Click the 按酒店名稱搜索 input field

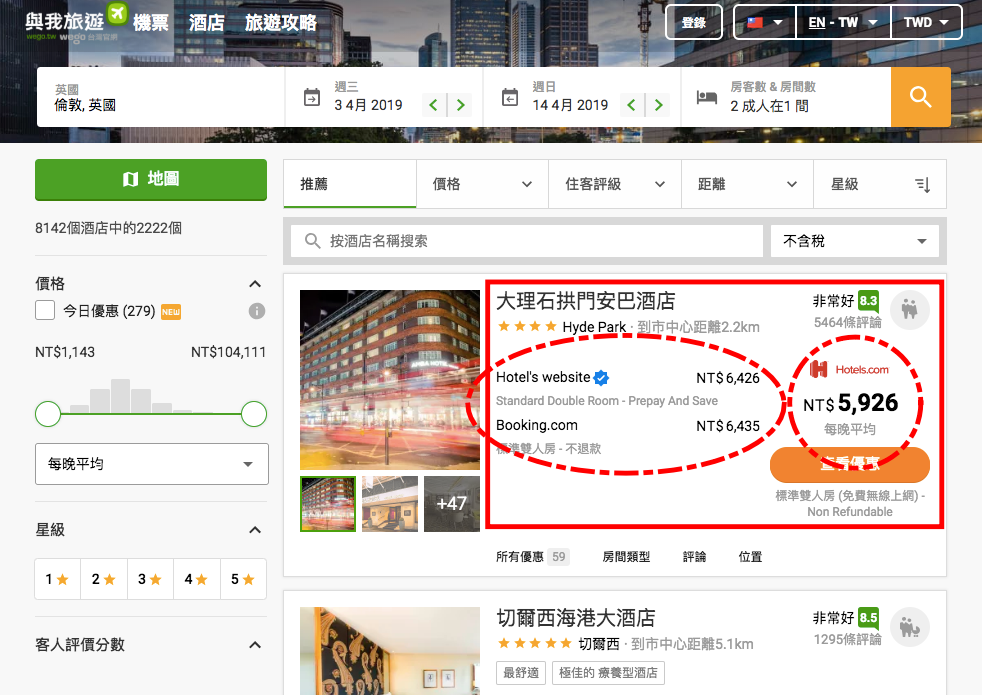coord(527,241)
